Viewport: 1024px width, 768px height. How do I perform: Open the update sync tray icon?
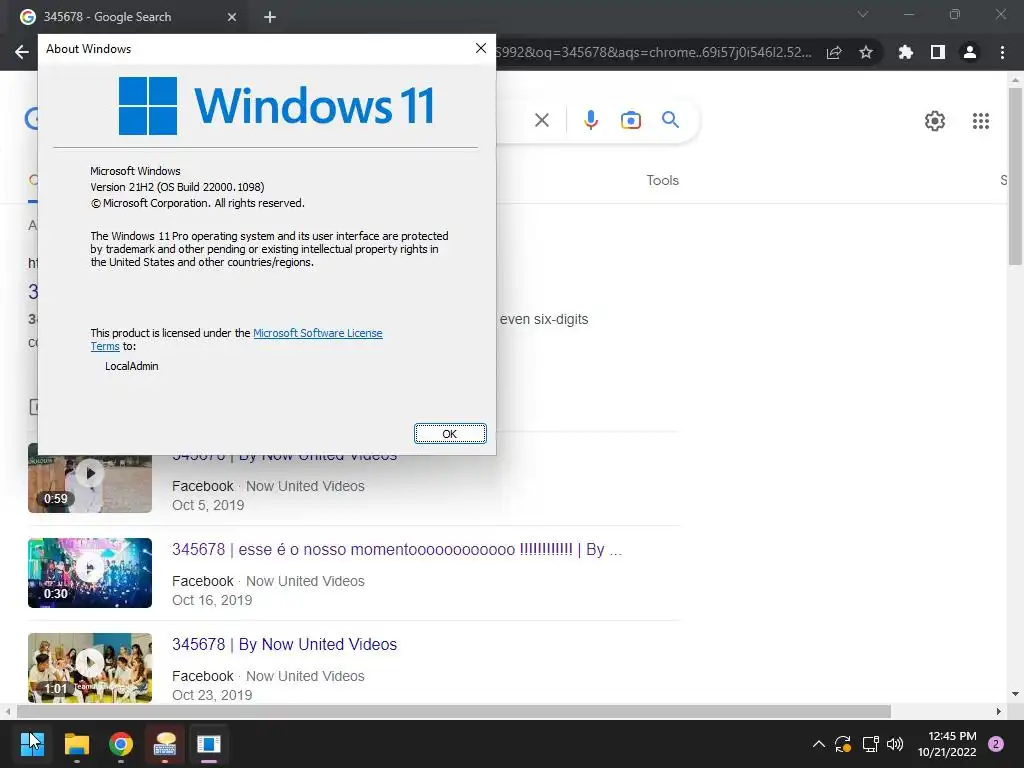click(x=843, y=744)
